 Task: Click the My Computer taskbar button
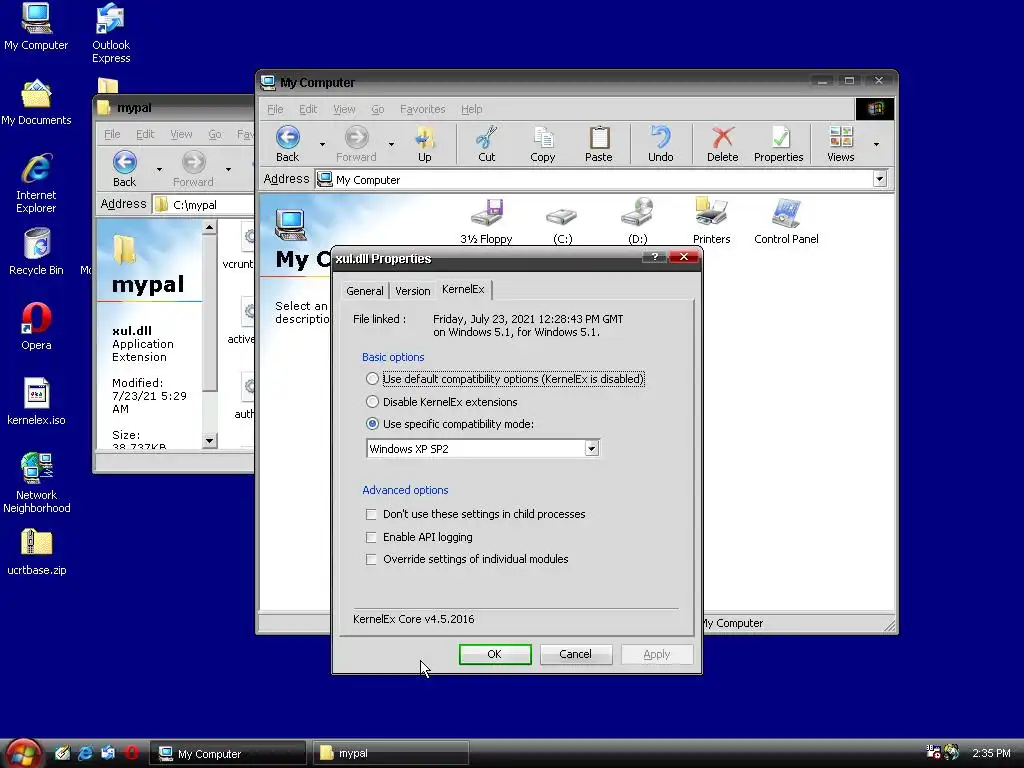228,754
